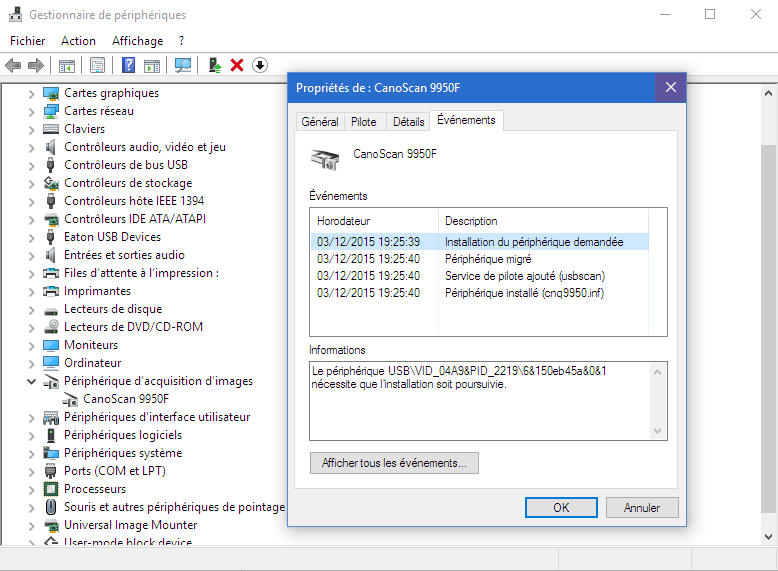The height and width of the screenshot is (571, 778).
Task: Click the disable device down-arrow icon
Action: tap(259, 65)
